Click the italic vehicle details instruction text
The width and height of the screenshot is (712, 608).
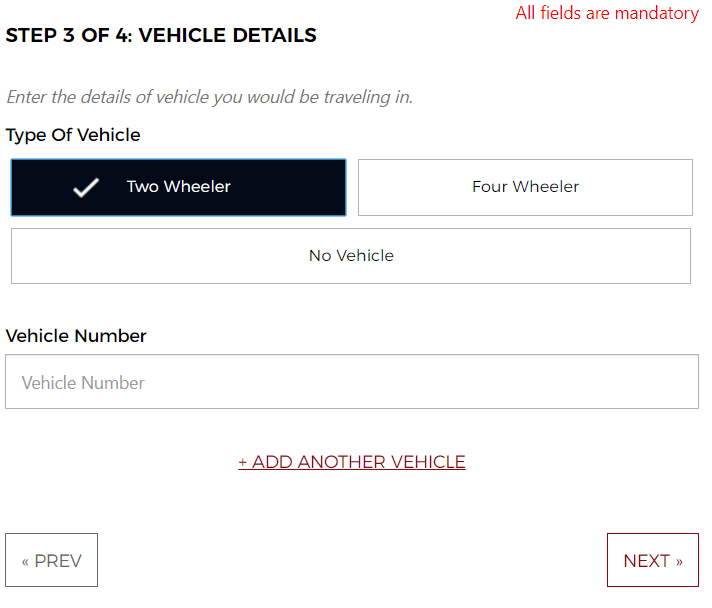209,97
